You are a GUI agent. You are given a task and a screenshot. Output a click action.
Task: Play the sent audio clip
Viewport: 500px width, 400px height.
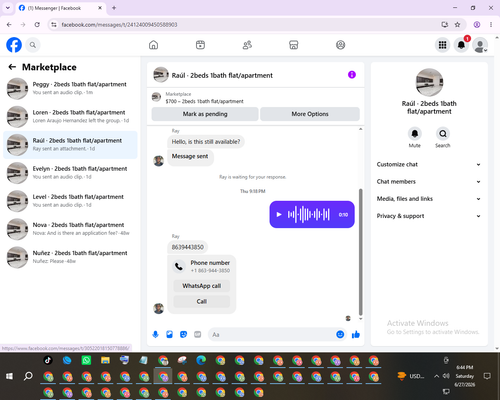[279, 215]
